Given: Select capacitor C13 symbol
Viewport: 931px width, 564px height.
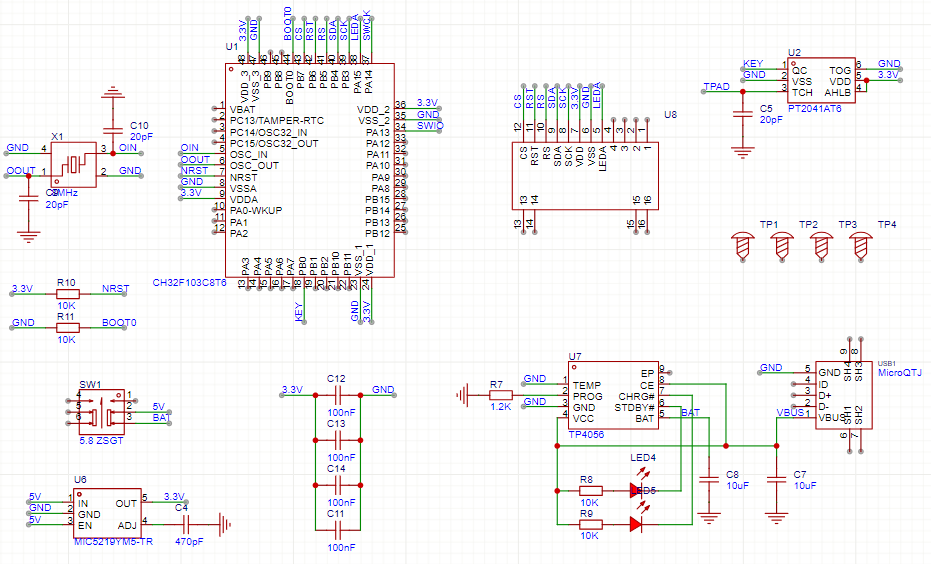Looking at the screenshot, I should click(x=338, y=440).
